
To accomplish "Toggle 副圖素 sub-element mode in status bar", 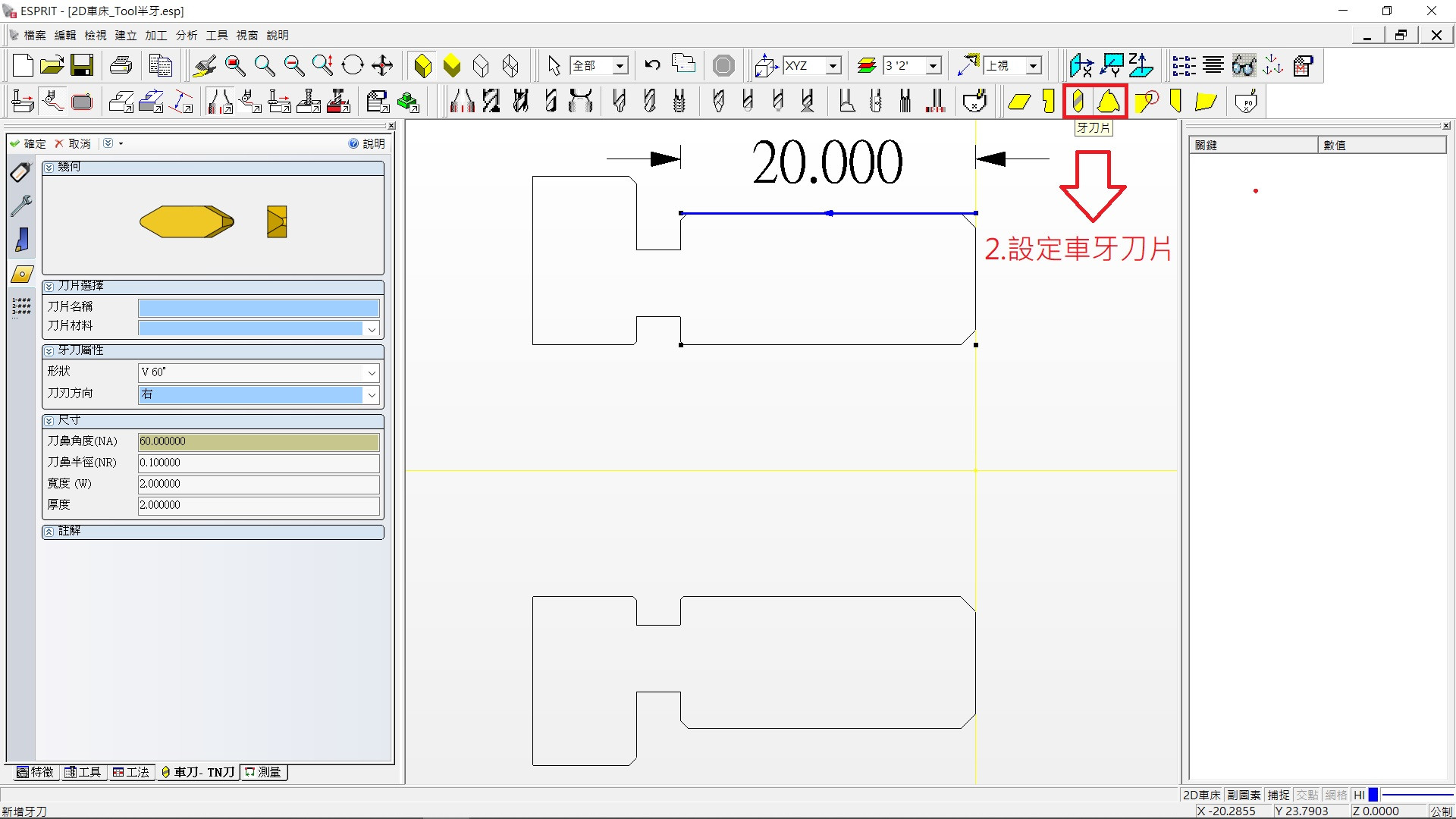I will (1244, 795).
